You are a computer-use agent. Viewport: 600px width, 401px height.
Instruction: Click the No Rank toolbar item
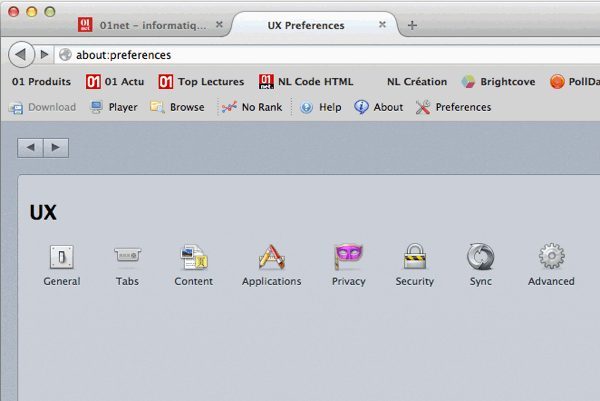(x=252, y=107)
